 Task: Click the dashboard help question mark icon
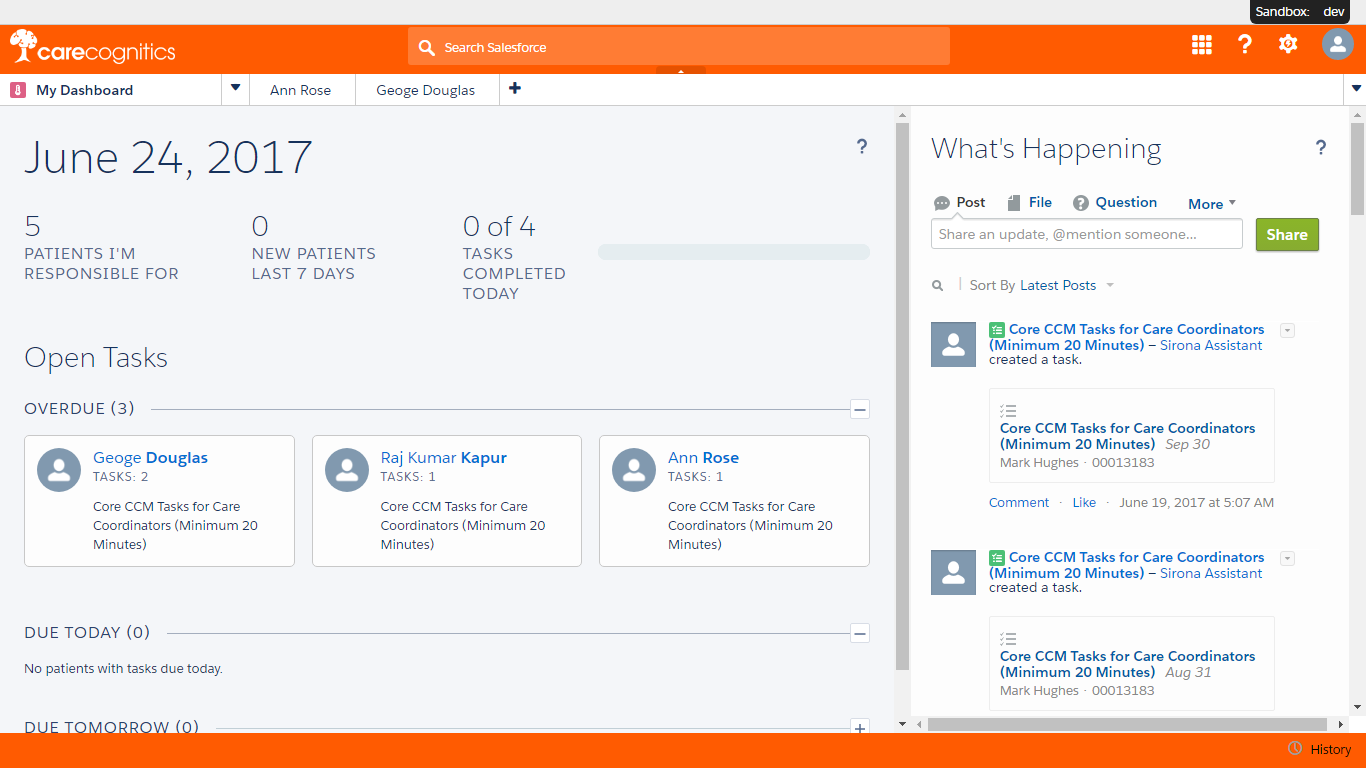(862, 147)
